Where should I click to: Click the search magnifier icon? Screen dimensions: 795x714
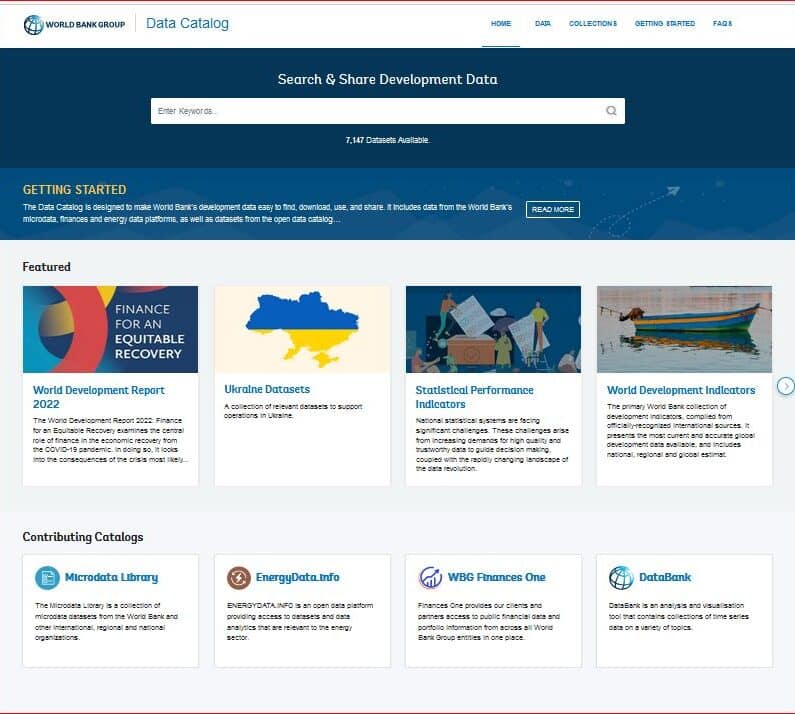[x=611, y=111]
